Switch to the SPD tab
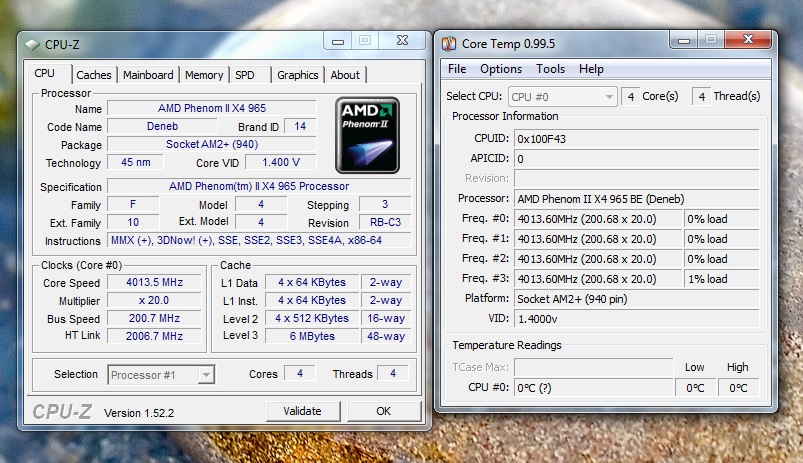The image size is (803, 463). [x=245, y=75]
